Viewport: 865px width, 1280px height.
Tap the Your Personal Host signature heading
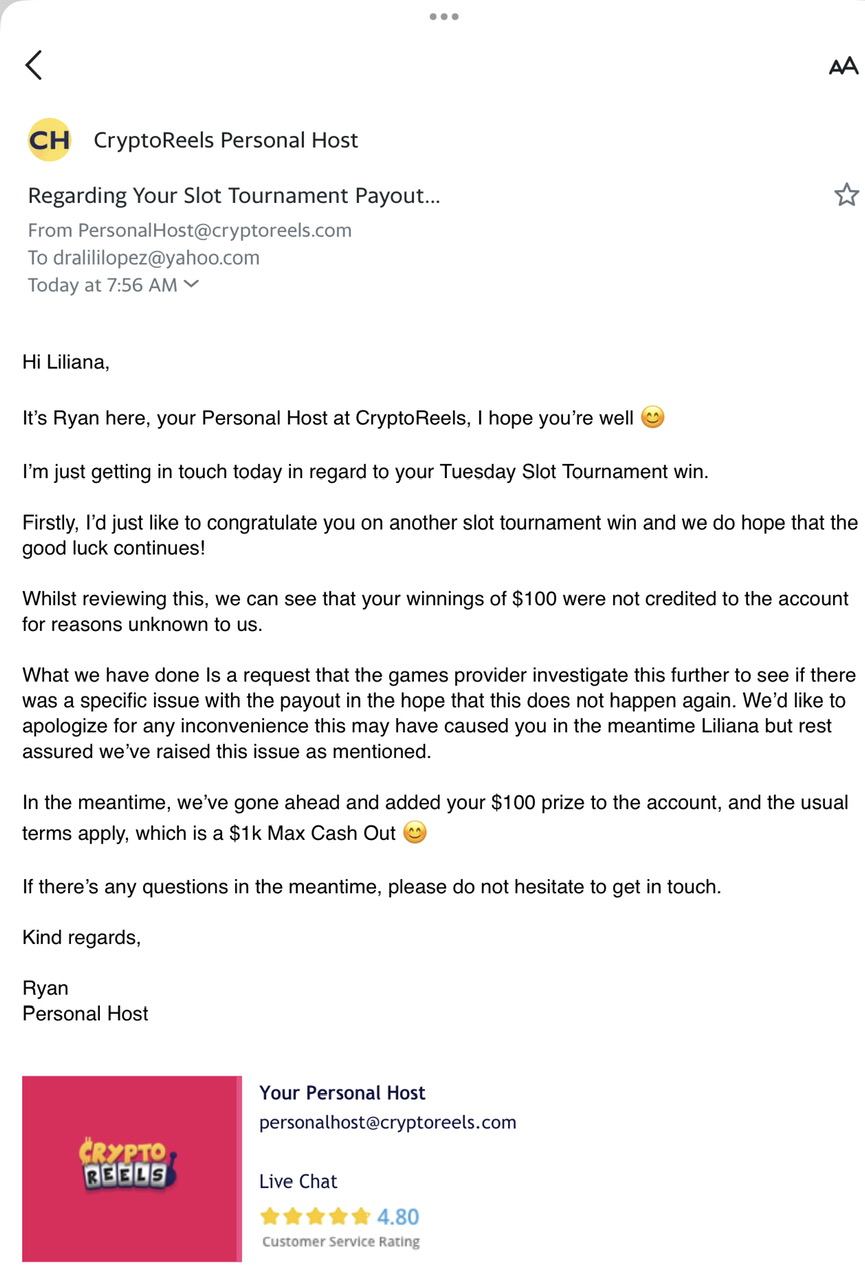tap(342, 1093)
